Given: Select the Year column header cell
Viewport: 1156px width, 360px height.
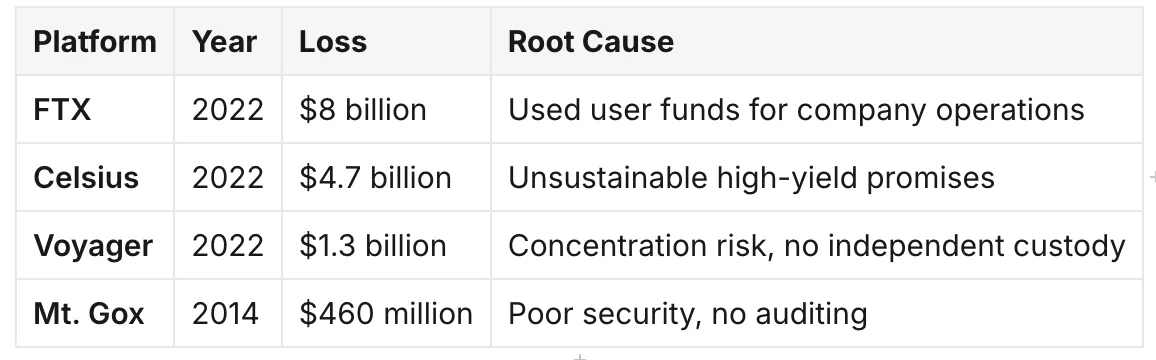Looking at the screenshot, I should (228, 42).
